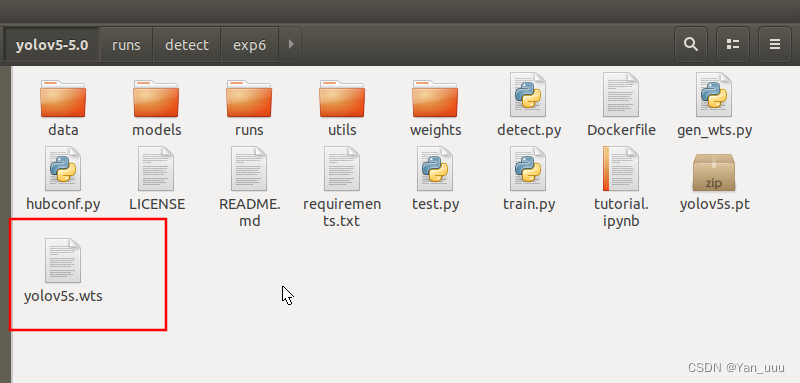Click the 'utils' folder name label

point(342,130)
